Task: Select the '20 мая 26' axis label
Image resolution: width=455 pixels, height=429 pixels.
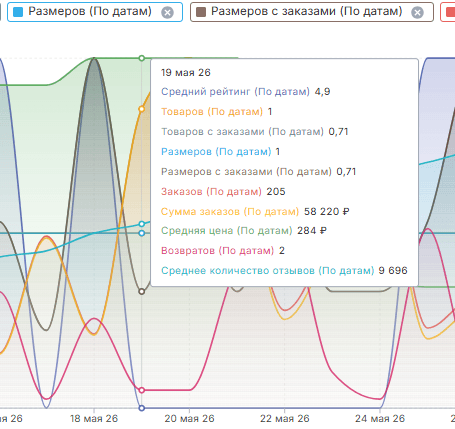Action: pyautogui.click(x=189, y=419)
